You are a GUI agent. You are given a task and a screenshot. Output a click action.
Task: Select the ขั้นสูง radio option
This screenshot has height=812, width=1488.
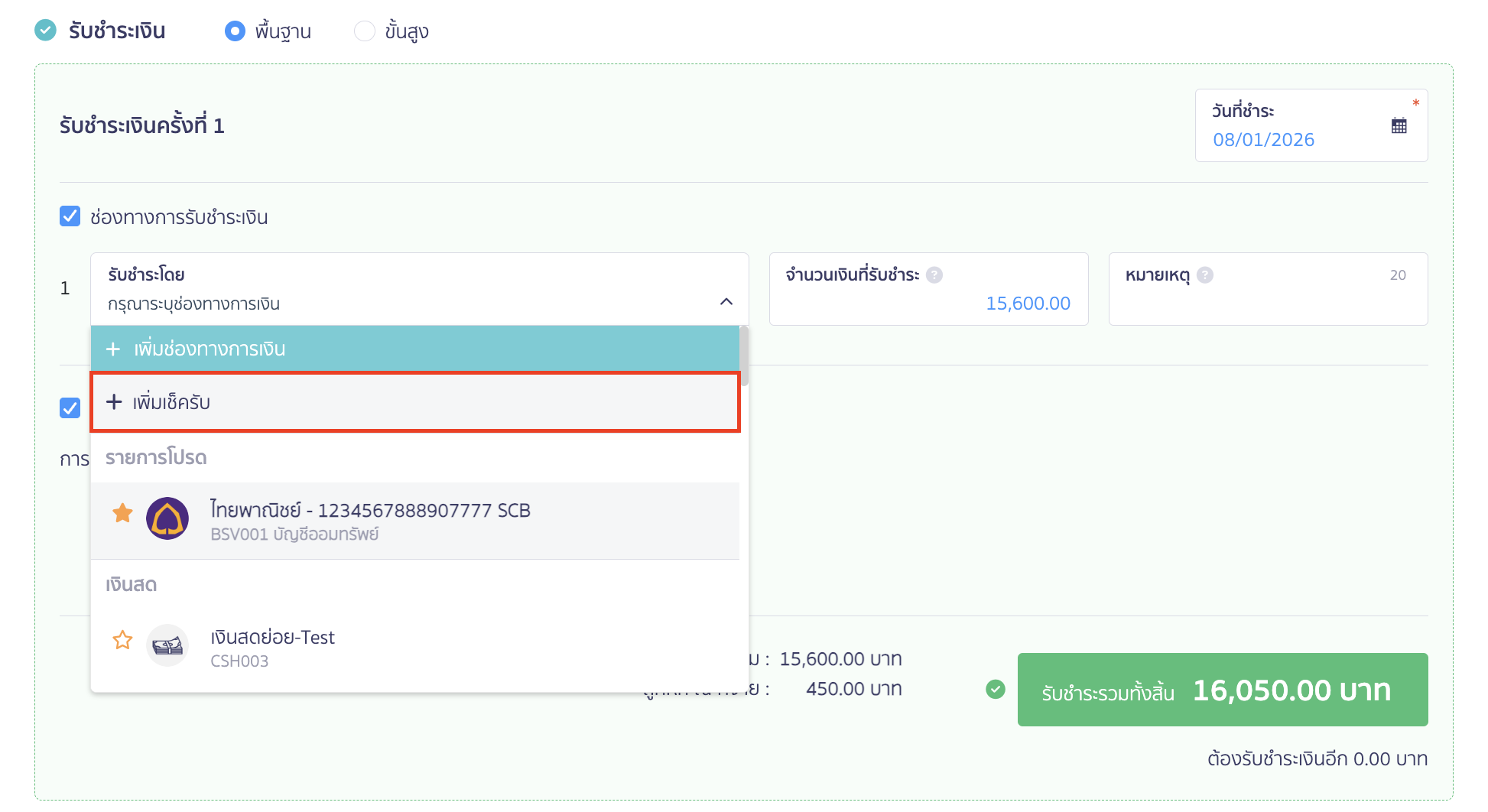tap(365, 31)
